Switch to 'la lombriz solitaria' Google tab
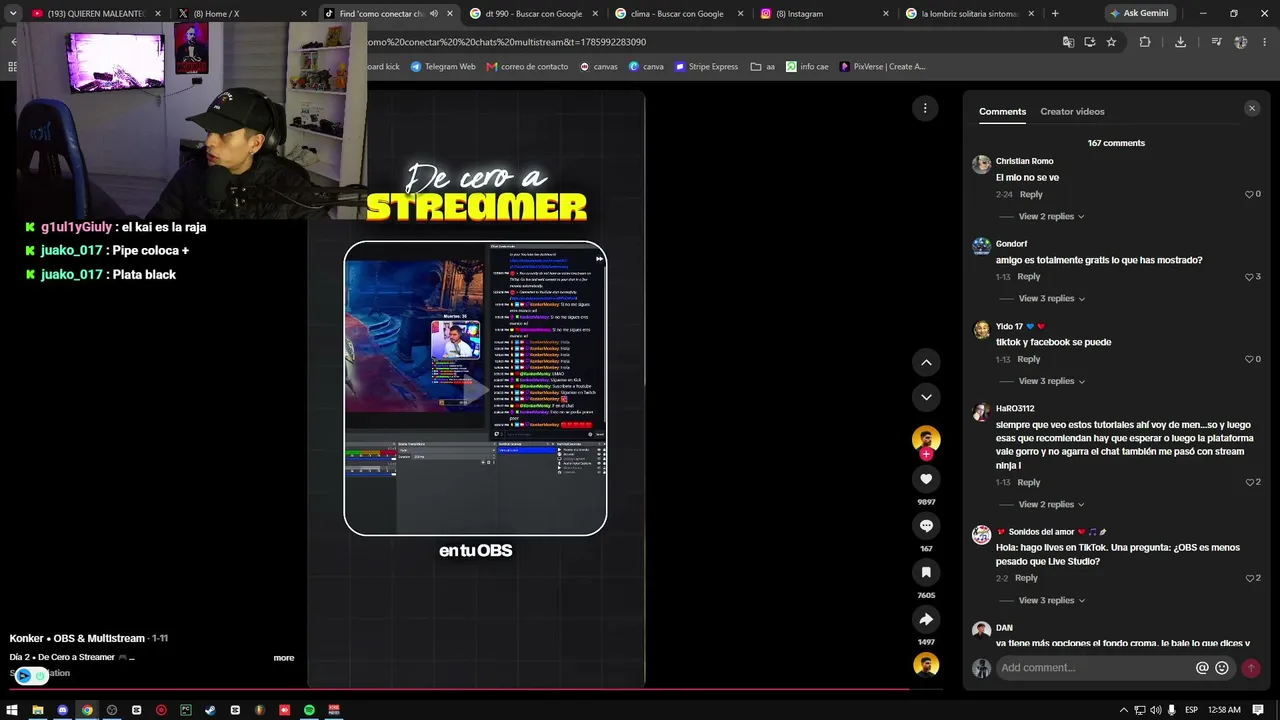 point(970,14)
